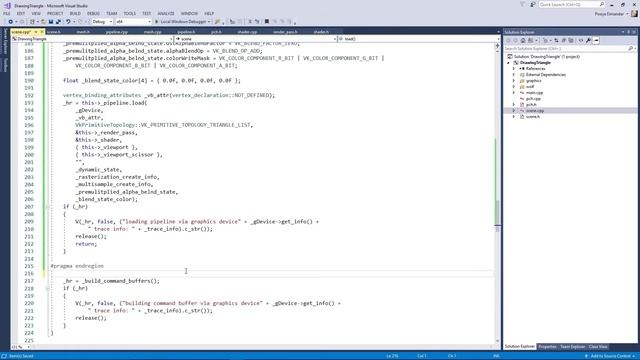This screenshot has height=360, width=640.
Task: Switch to the Class View bottom tab
Action: coord(598,347)
